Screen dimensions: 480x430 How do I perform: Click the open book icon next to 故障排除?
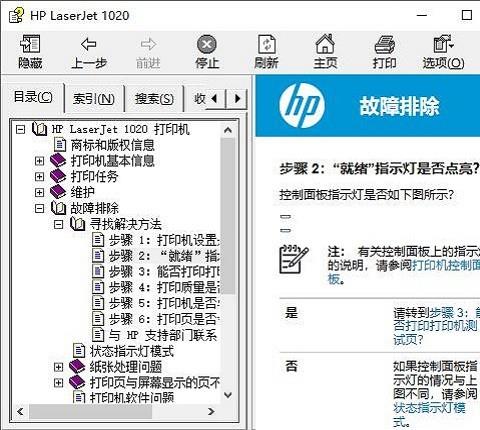(x=58, y=208)
